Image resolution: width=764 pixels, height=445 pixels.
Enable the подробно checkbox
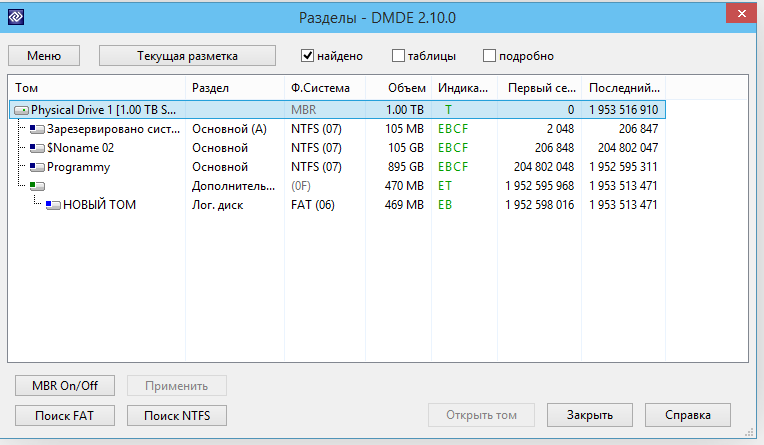pos(489,56)
